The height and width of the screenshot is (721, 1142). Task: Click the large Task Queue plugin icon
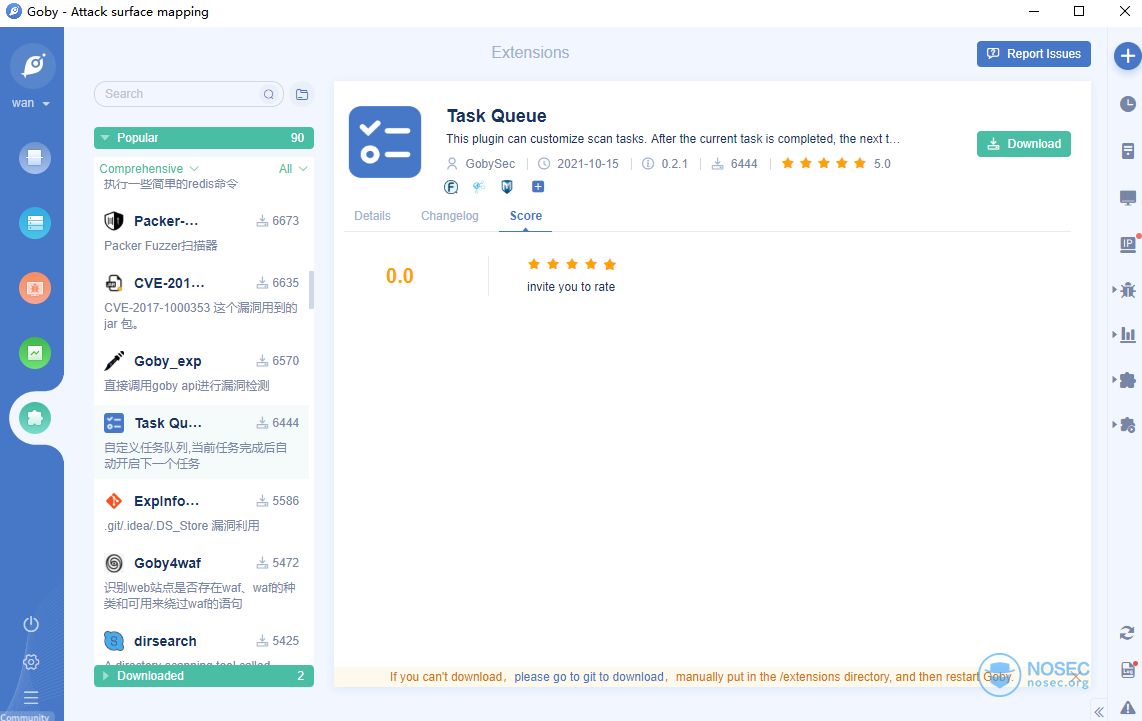pos(385,142)
